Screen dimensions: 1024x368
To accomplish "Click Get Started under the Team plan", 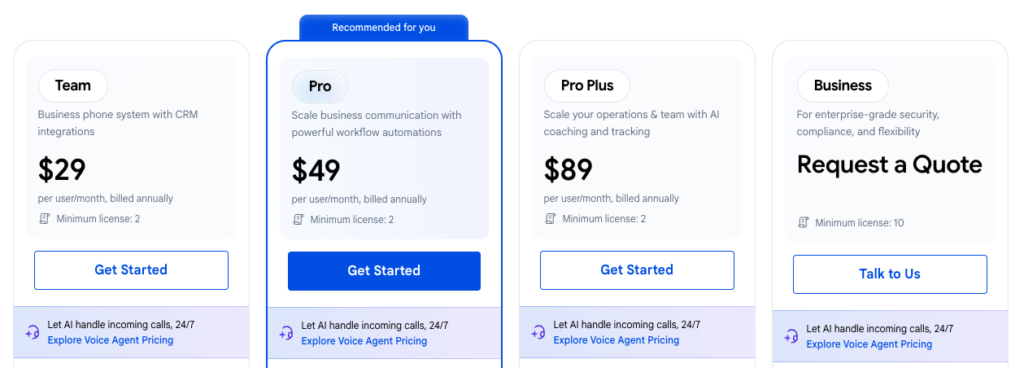I will click(x=131, y=270).
